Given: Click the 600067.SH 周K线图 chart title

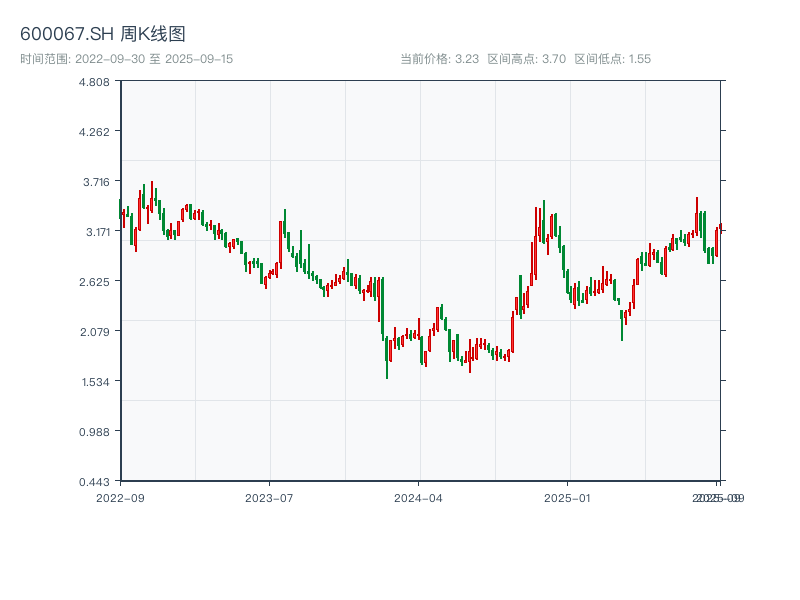Looking at the screenshot, I should click(x=102, y=35).
